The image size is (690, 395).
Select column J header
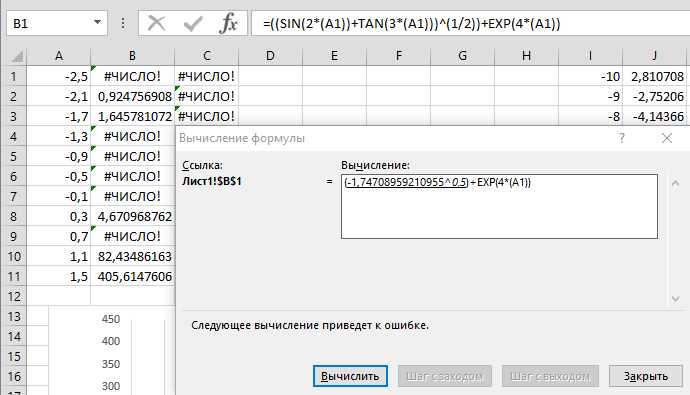pos(654,56)
